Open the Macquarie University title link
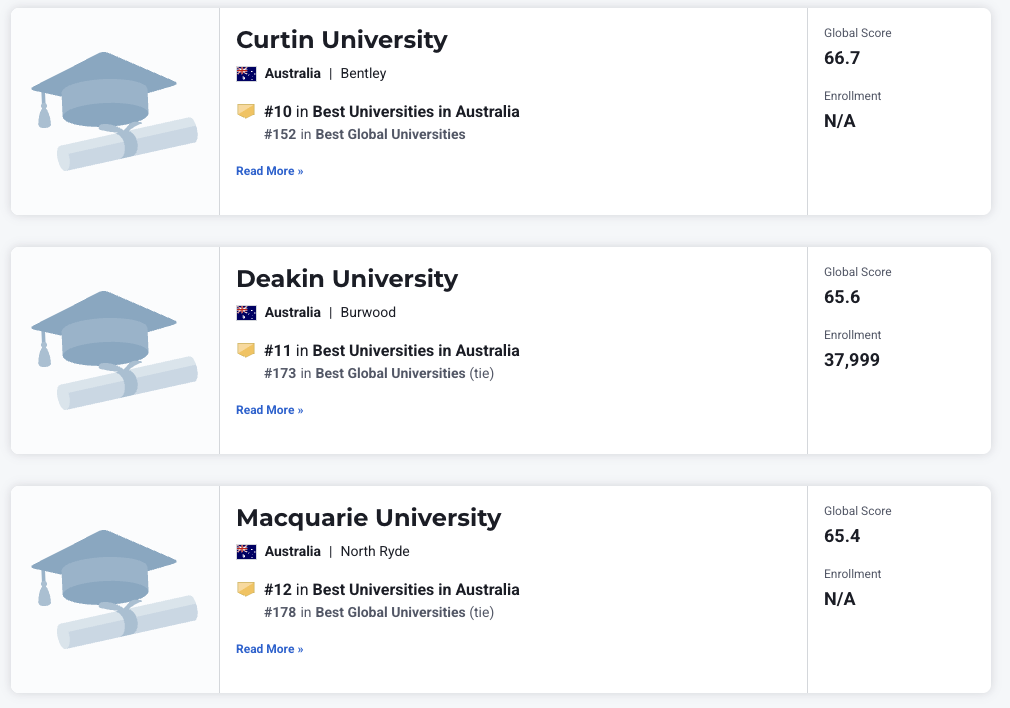 (x=368, y=518)
